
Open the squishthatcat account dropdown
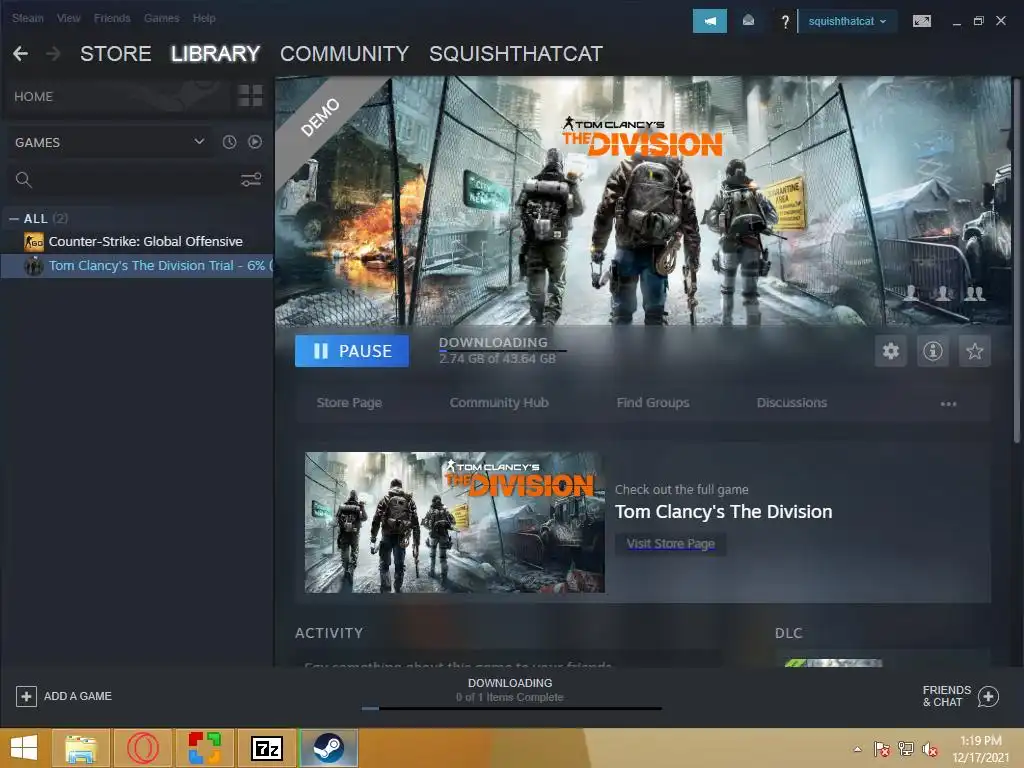point(847,22)
